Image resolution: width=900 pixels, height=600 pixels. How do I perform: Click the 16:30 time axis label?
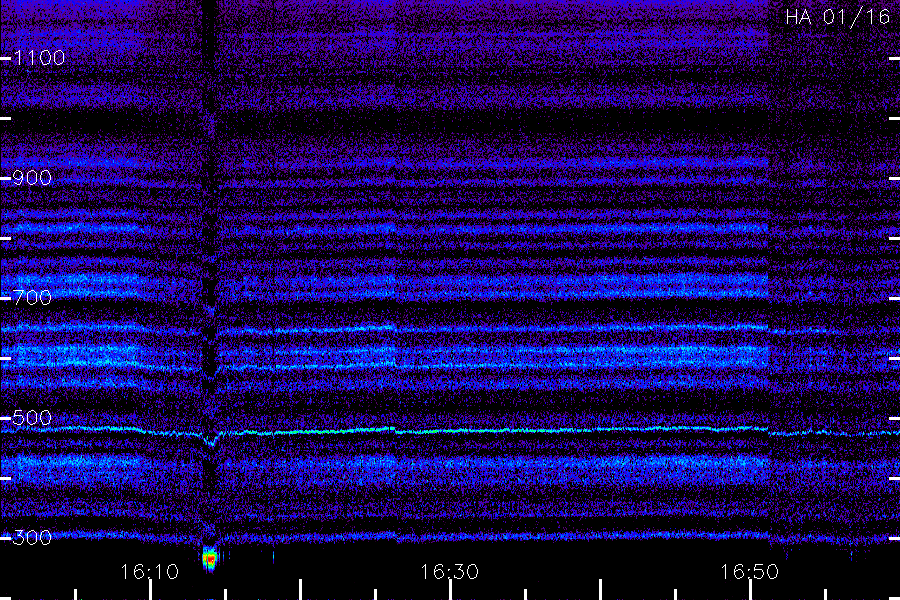pos(449,572)
